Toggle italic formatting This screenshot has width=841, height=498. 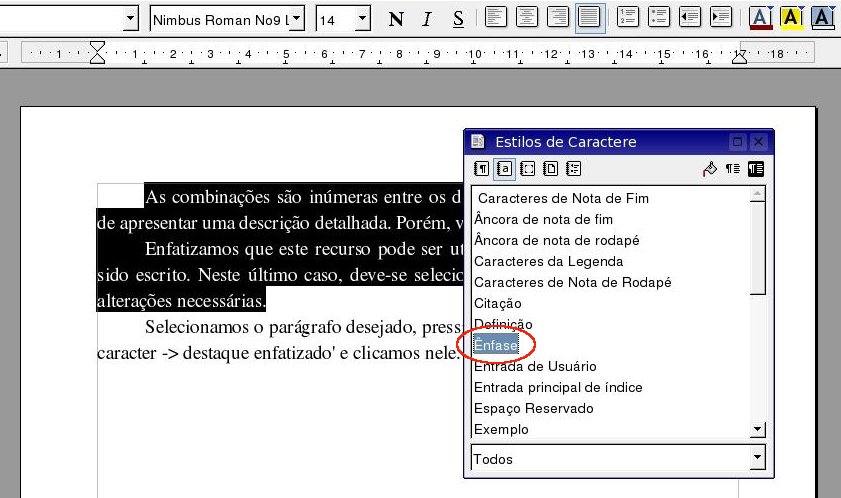[427, 19]
